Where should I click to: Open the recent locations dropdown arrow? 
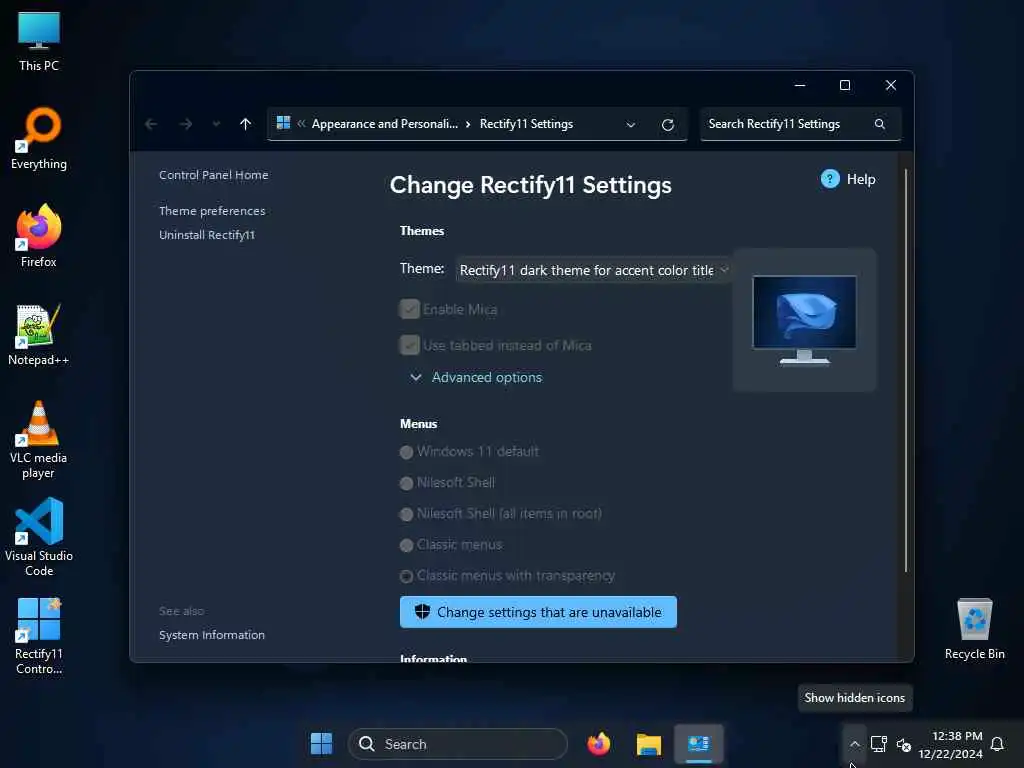tap(216, 124)
